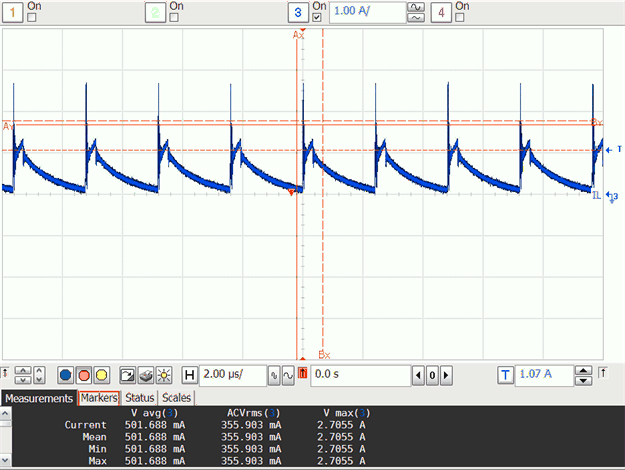The width and height of the screenshot is (625, 470).
Task: Click Ax marker label on graticule
Action: coord(298,35)
